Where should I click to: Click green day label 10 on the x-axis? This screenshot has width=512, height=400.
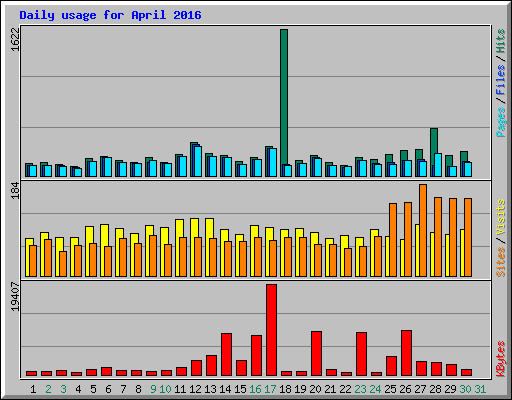tap(166, 389)
